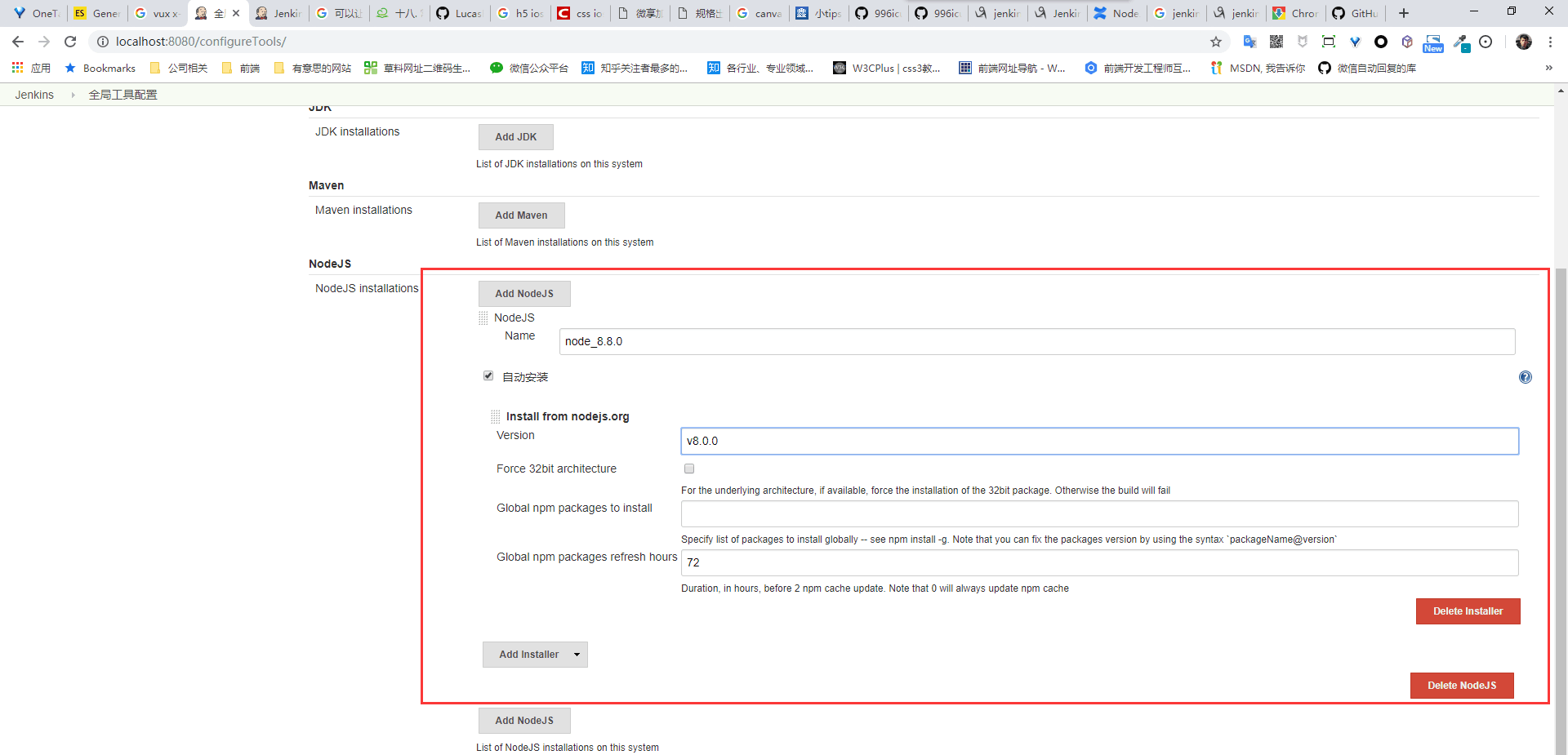
Task: Open the QR code extension icon
Action: coord(1276,42)
